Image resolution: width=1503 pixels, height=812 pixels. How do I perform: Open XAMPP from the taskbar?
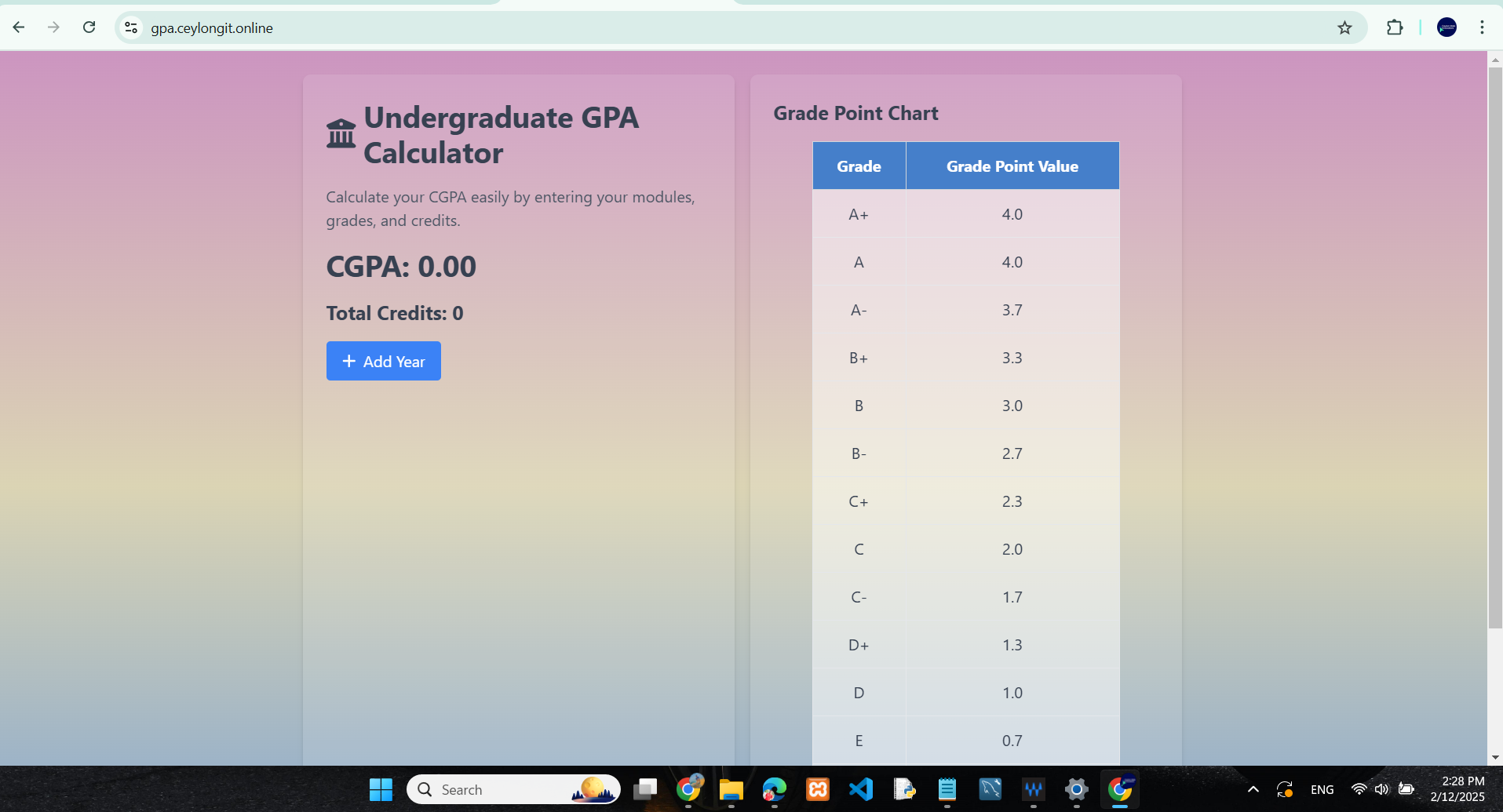(x=818, y=789)
